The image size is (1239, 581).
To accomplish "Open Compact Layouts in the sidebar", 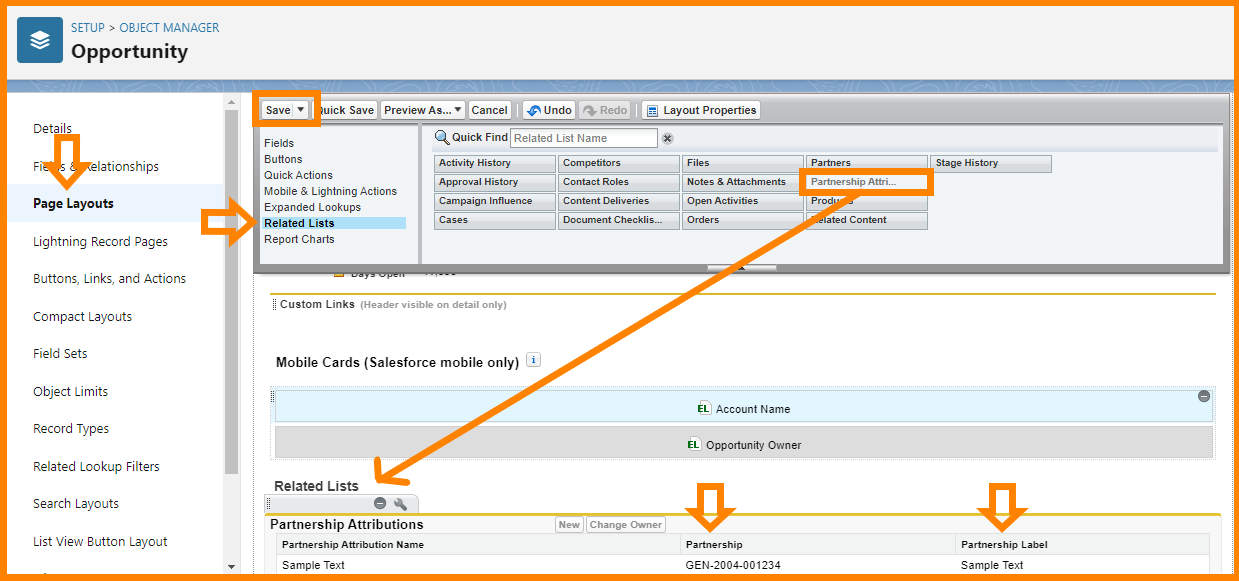I will 82,316.
